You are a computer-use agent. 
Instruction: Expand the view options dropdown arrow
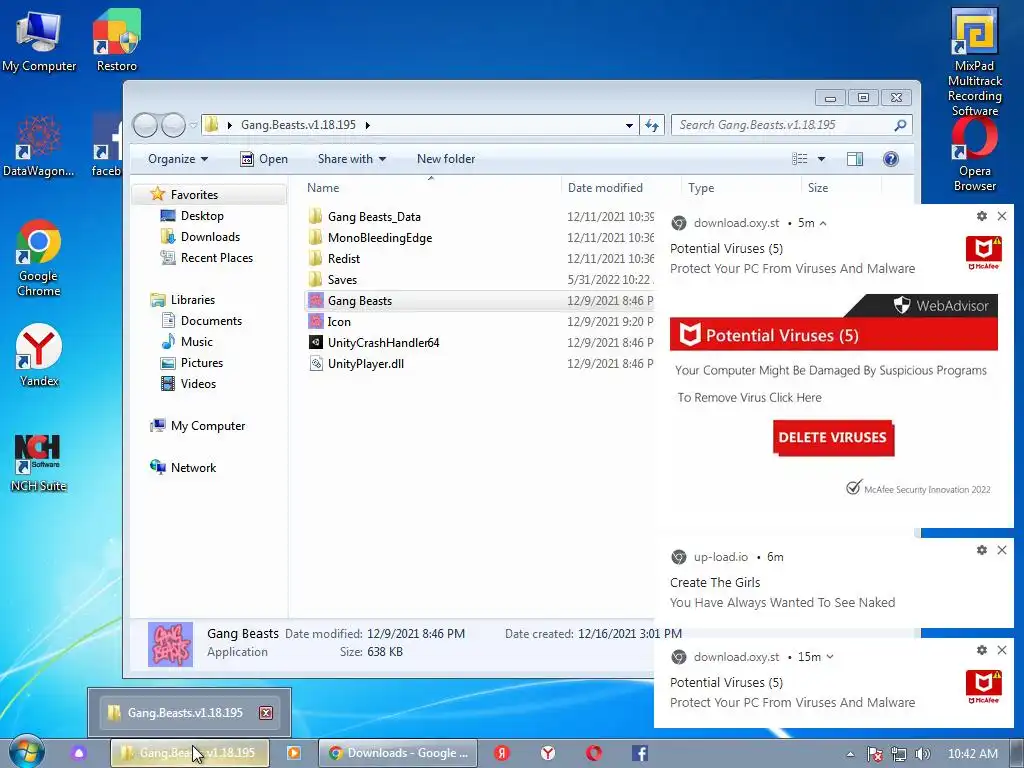(x=822, y=159)
